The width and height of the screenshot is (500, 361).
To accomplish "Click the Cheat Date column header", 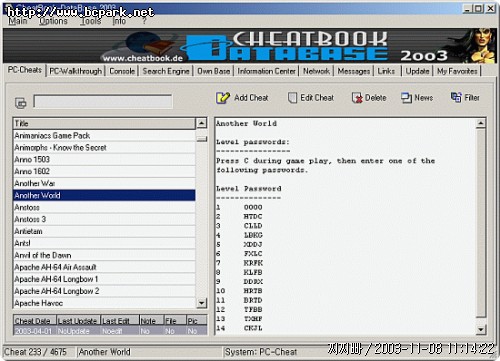I will click(x=35, y=320).
